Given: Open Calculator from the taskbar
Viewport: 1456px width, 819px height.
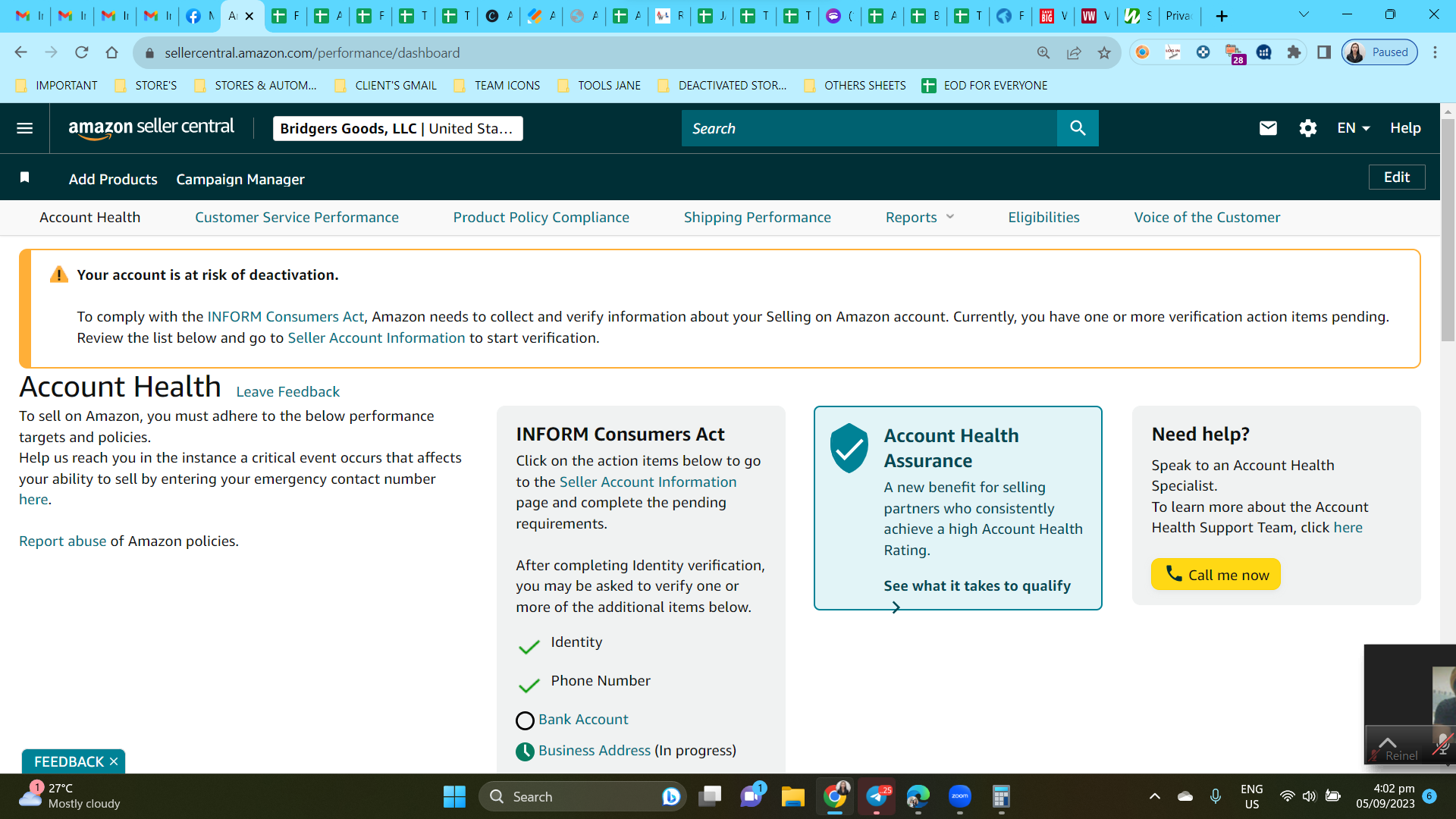Looking at the screenshot, I should coord(1001,796).
